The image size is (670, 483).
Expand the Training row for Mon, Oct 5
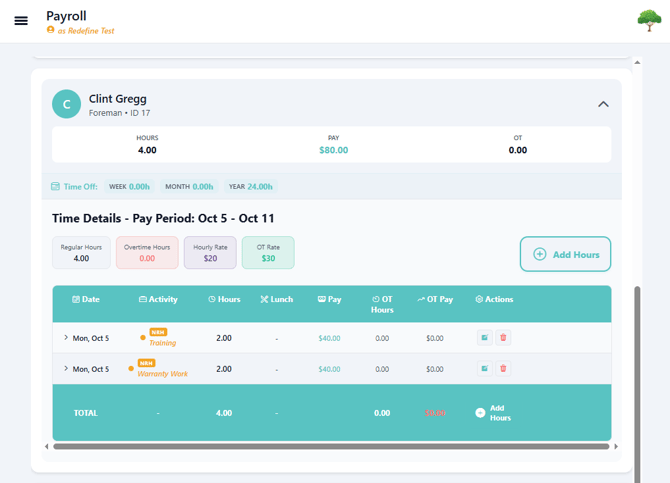click(x=66, y=338)
